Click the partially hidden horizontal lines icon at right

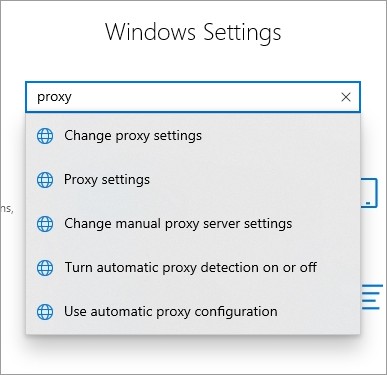(372, 296)
